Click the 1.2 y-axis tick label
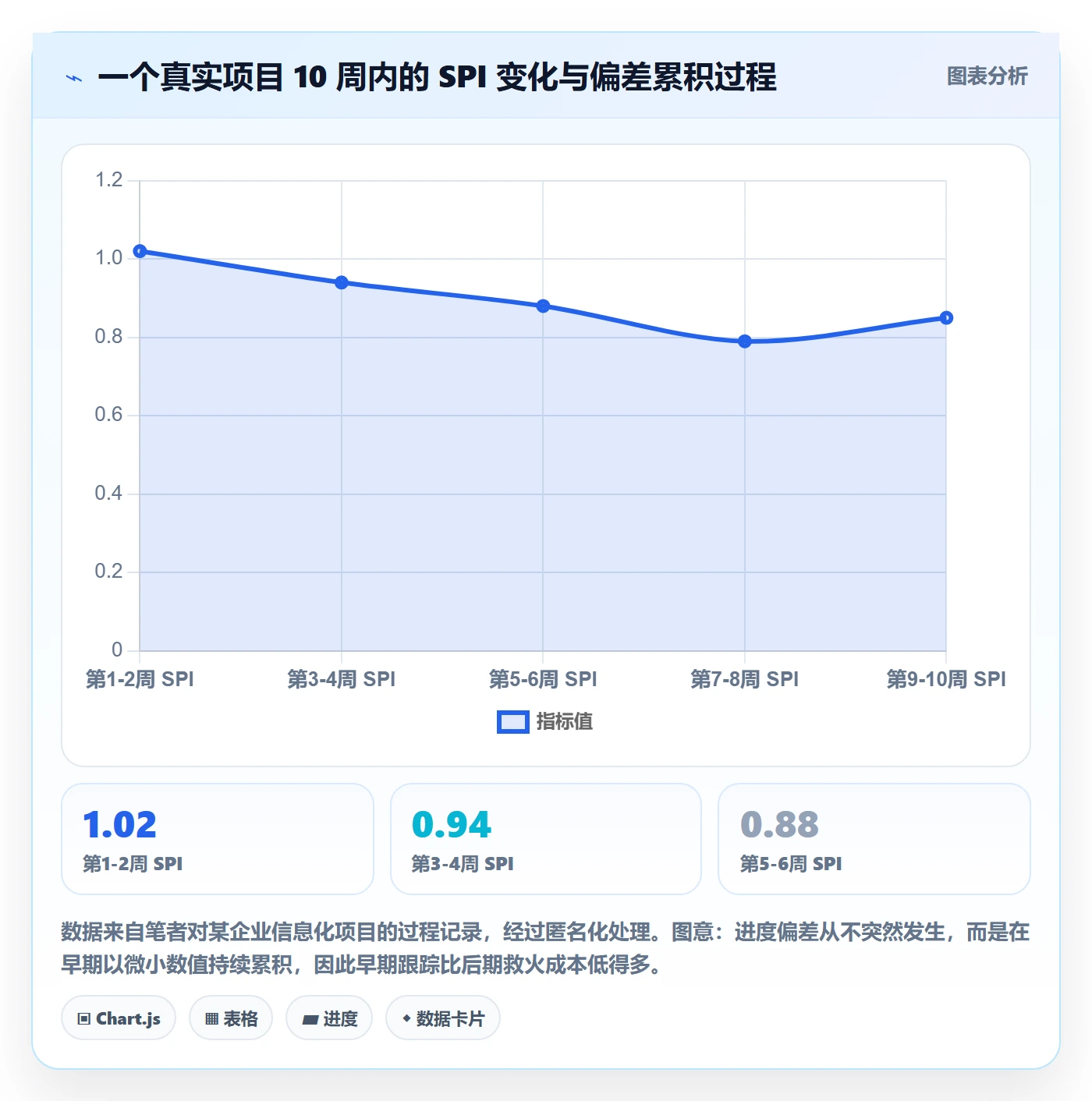 tap(109, 180)
